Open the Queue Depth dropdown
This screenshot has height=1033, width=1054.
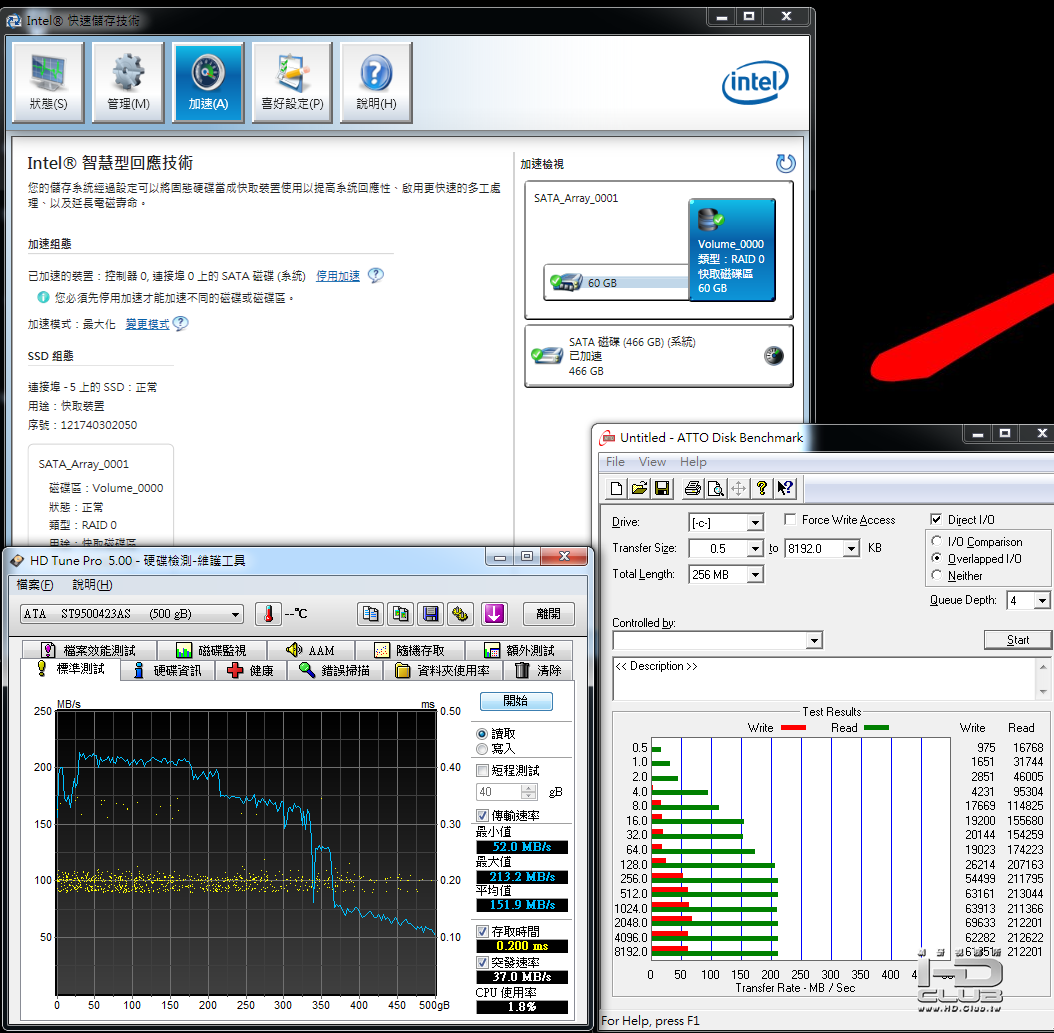point(1041,601)
